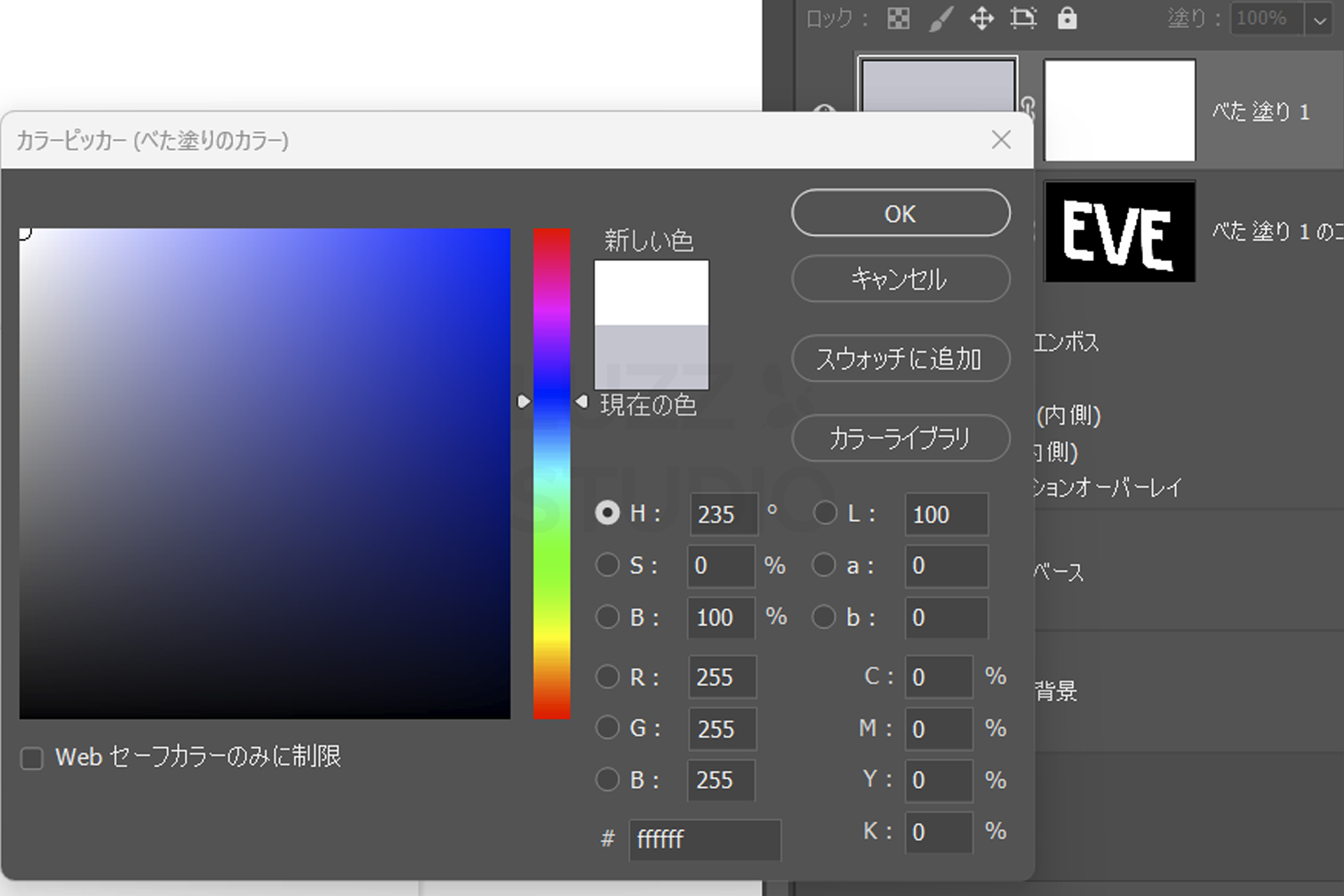Click lock position move icon
The width and height of the screenshot is (1344, 896).
(981, 19)
